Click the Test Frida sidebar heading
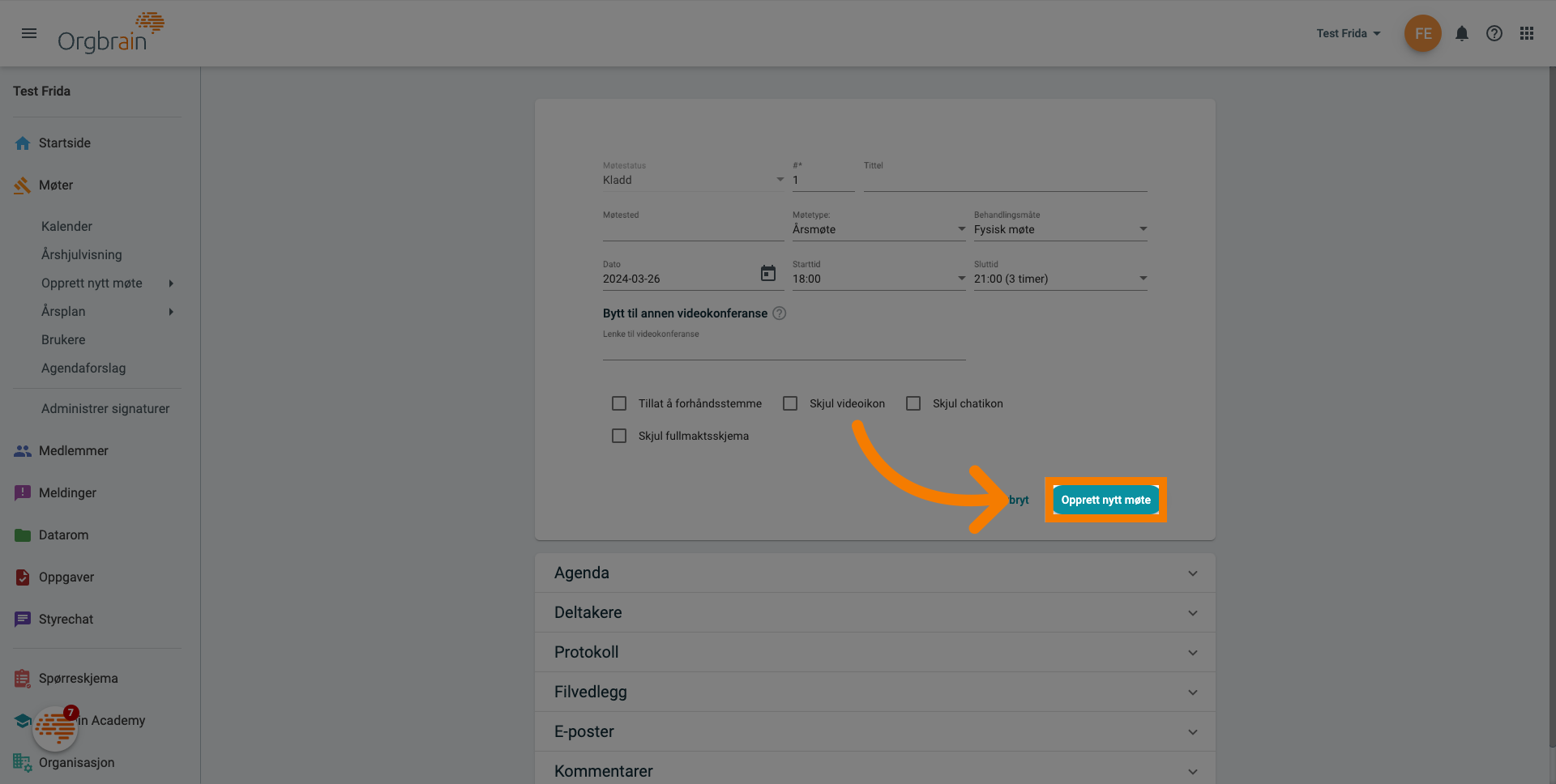Screen dimensions: 1556x784 tap(41, 92)
